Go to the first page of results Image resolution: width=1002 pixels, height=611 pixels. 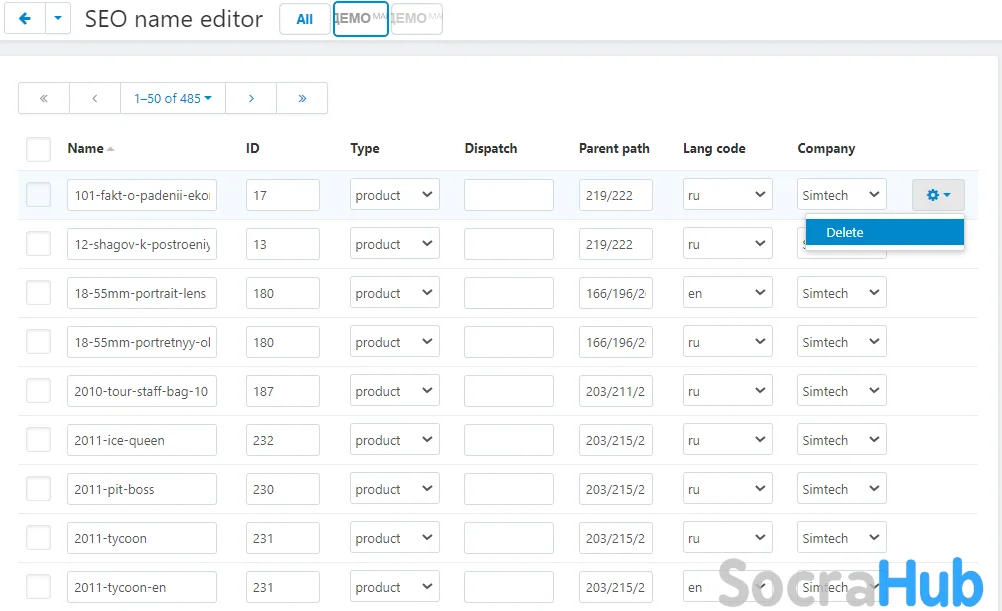tap(44, 98)
